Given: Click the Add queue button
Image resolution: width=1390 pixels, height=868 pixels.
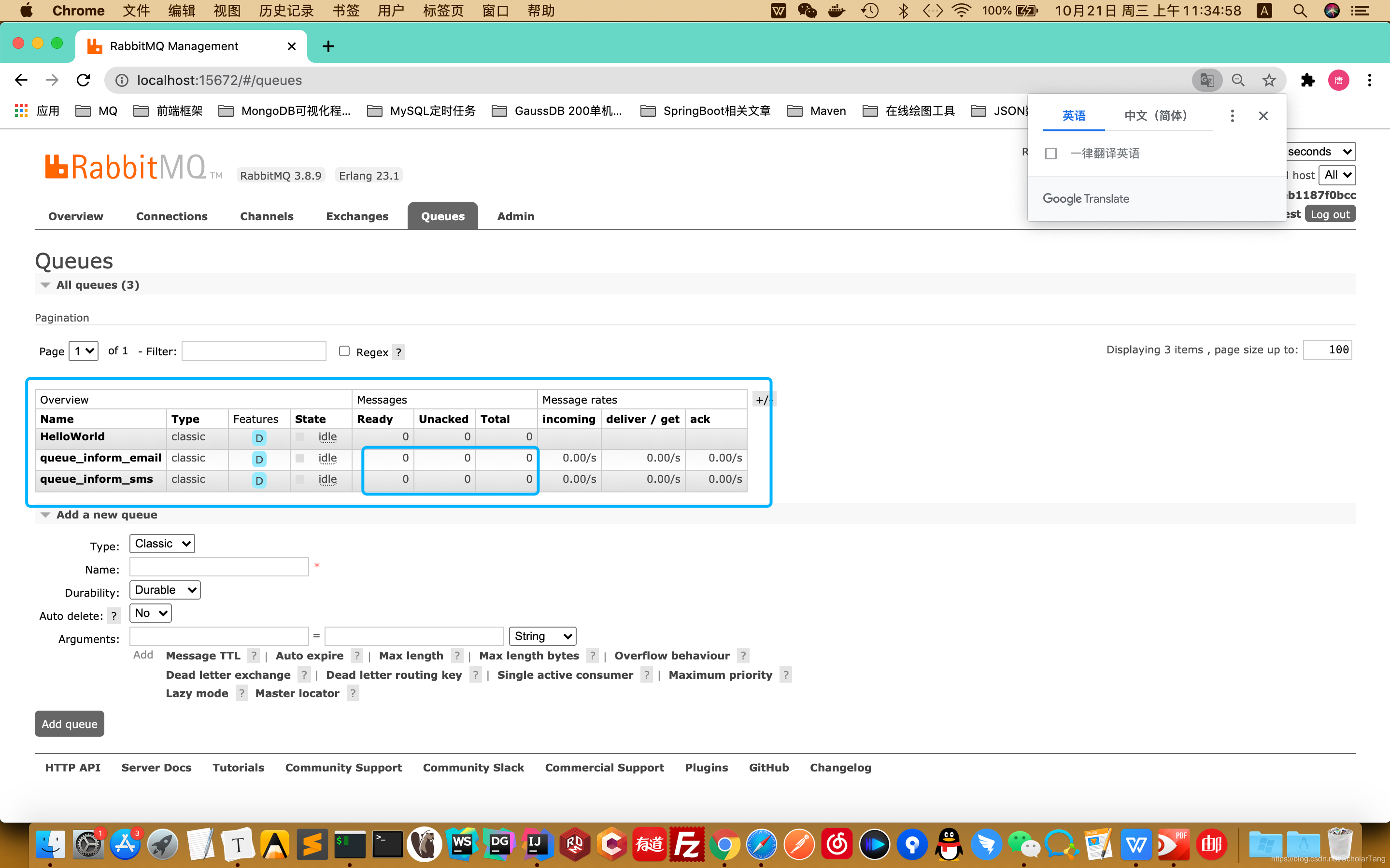Looking at the screenshot, I should point(70,724).
